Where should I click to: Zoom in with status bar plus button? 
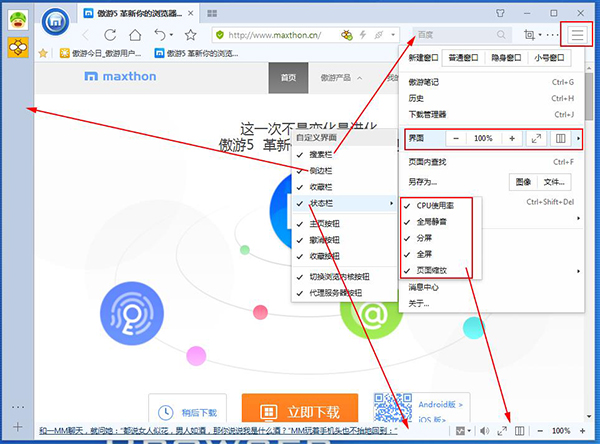582,431
